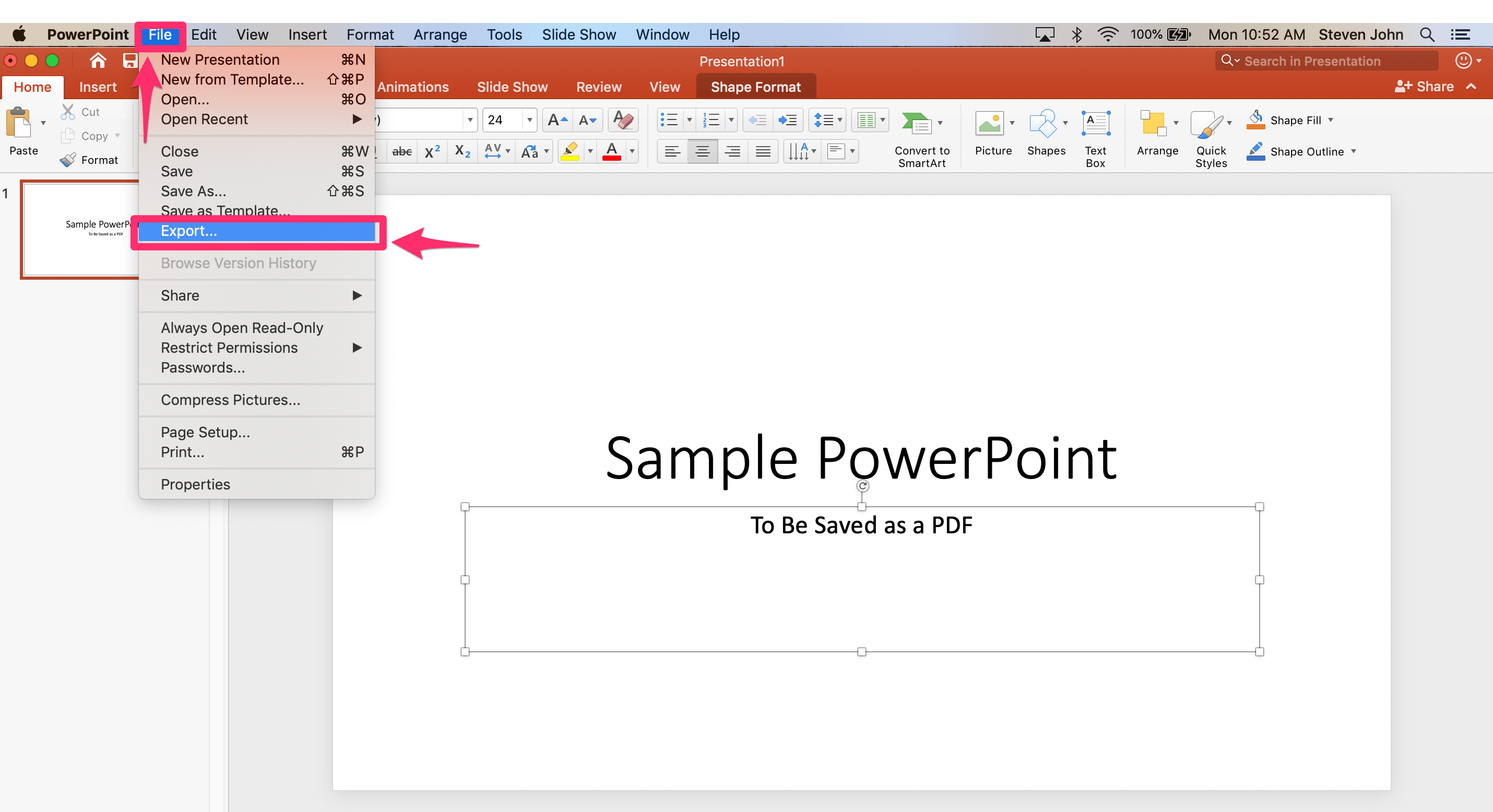Viewport: 1493px width, 812px height.
Task: Click the Home icon in the title bar
Action: 98,61
